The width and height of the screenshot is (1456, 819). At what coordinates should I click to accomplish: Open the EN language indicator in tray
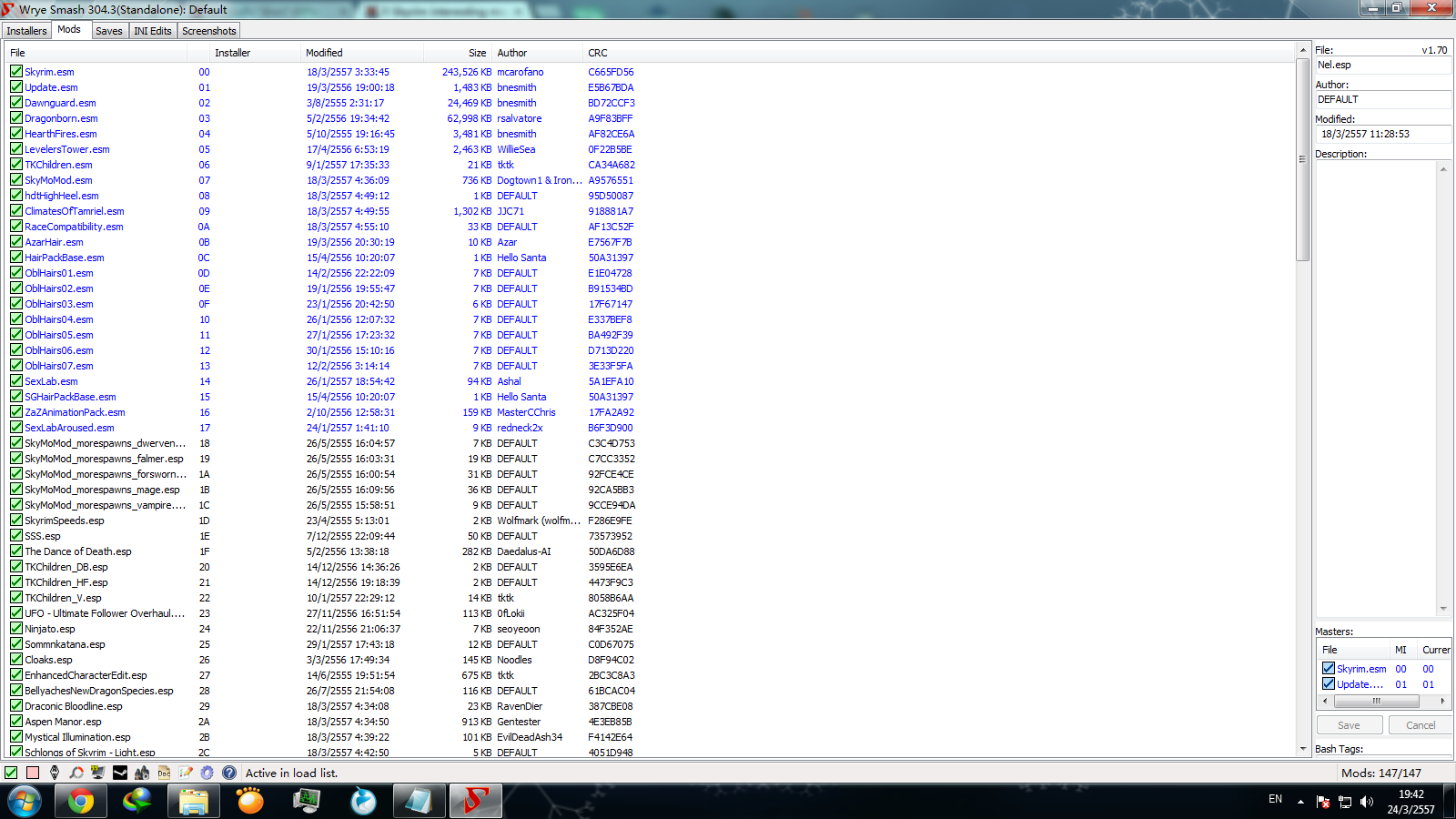tap(1275, 799)
